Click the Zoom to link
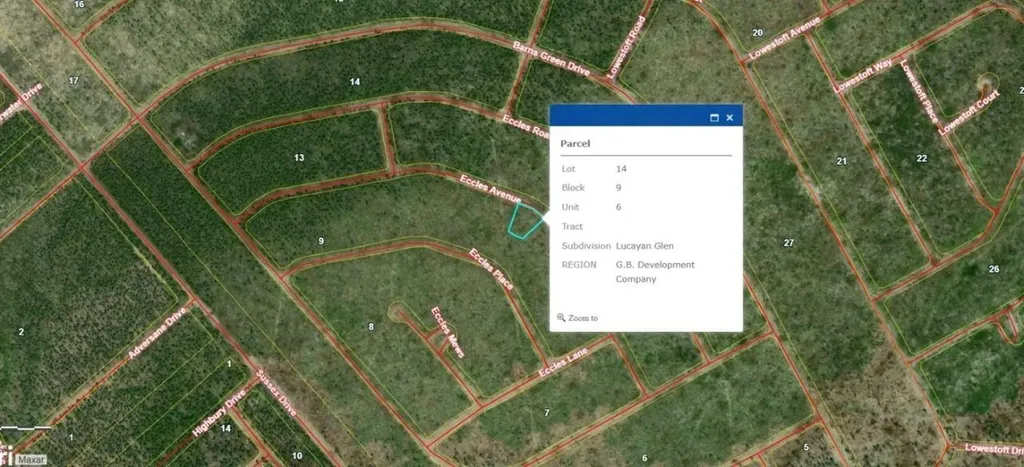The width and height of the screenshot is (1024, 467). click(583, 318)
